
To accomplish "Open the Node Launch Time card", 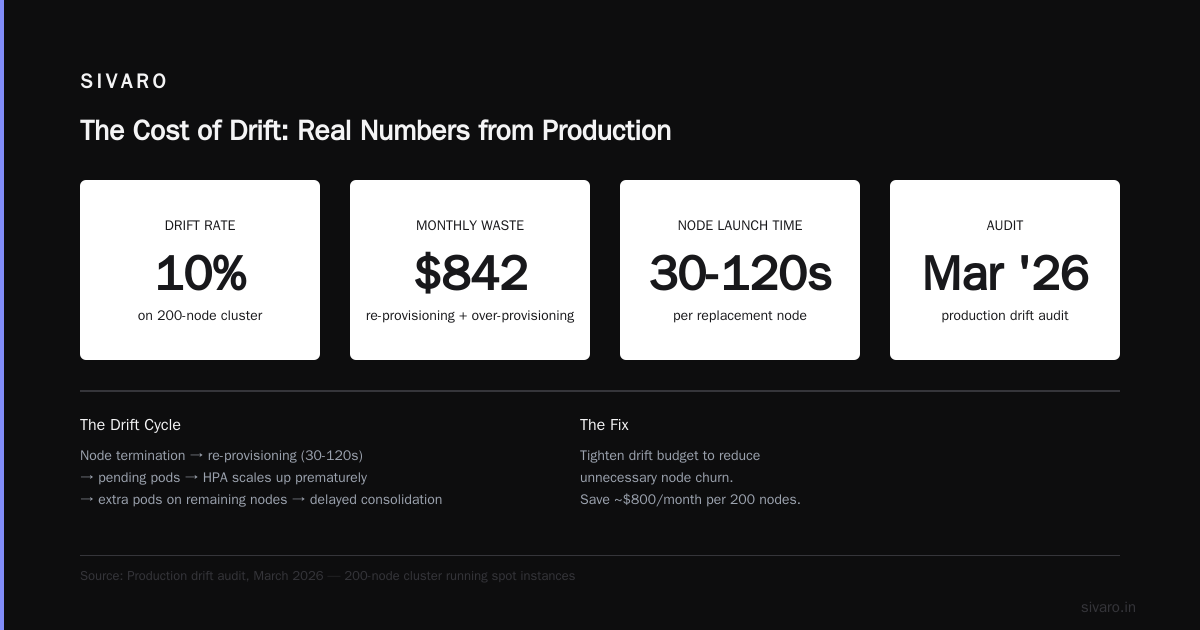I will coord(740,270).
